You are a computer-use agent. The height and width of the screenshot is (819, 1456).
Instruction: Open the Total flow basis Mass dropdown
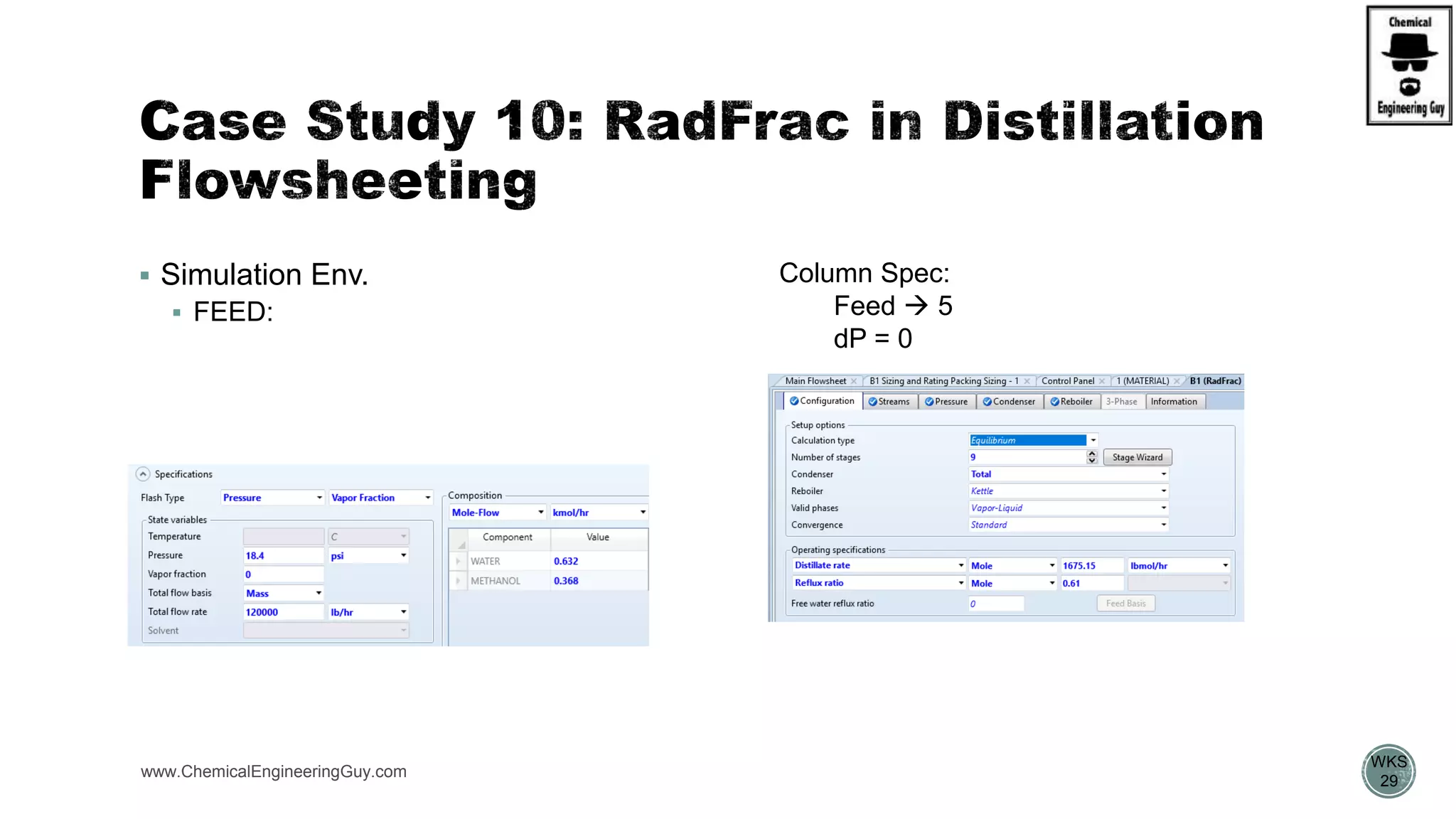click(x=284, y=593)
